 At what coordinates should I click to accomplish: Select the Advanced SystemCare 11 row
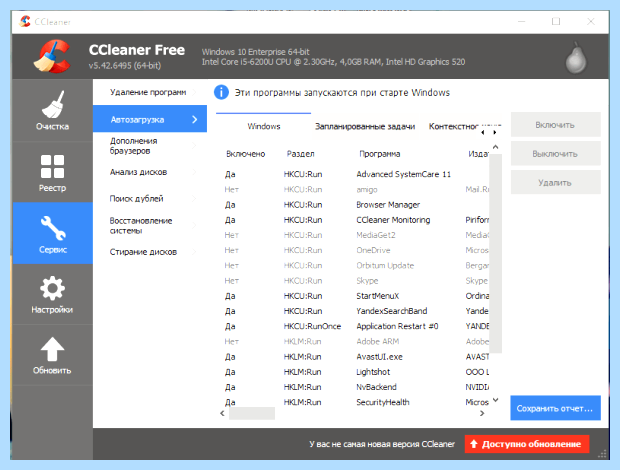(x=356, y=174)
